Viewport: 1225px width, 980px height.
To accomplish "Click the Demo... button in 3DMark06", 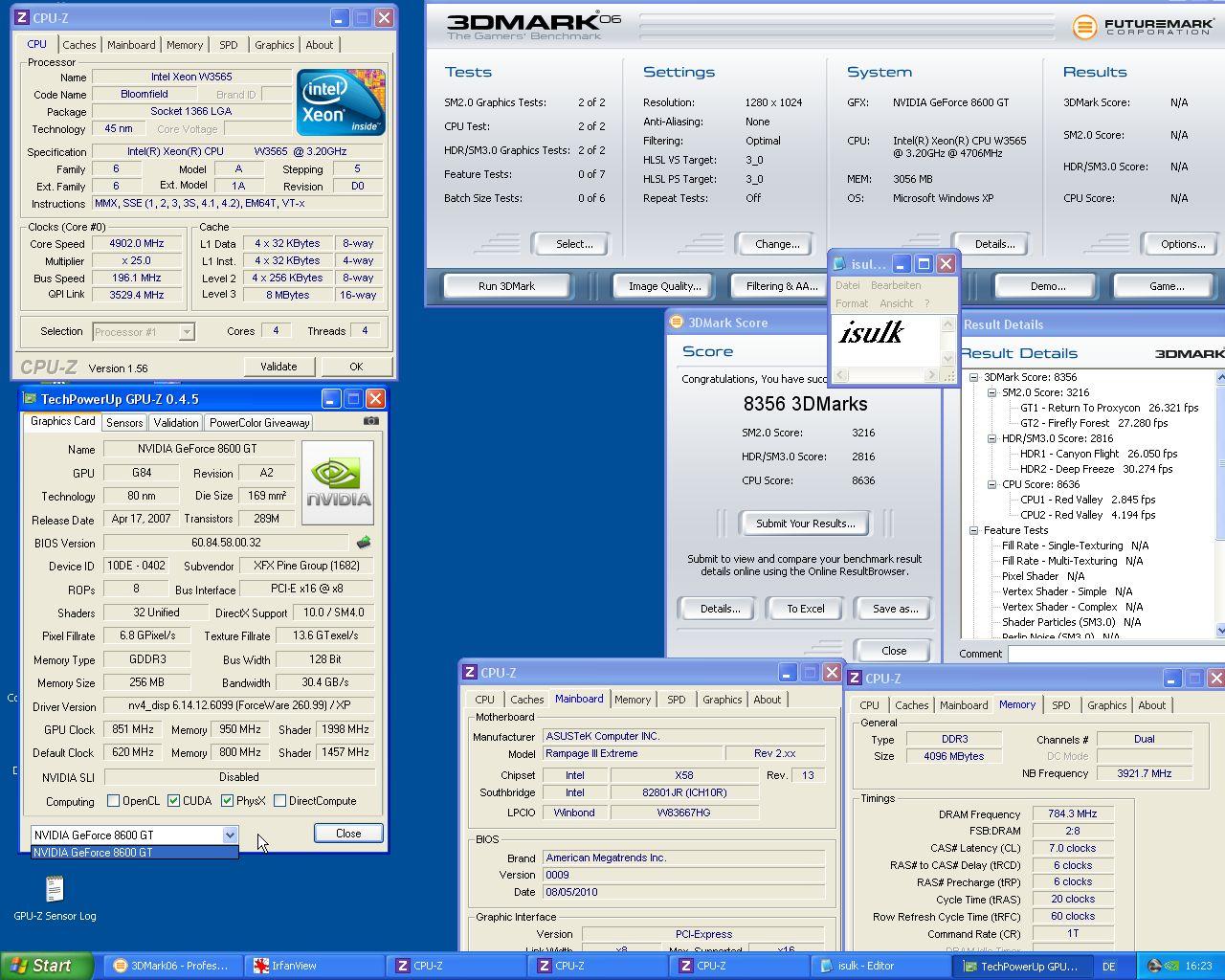I will 1047,286.
